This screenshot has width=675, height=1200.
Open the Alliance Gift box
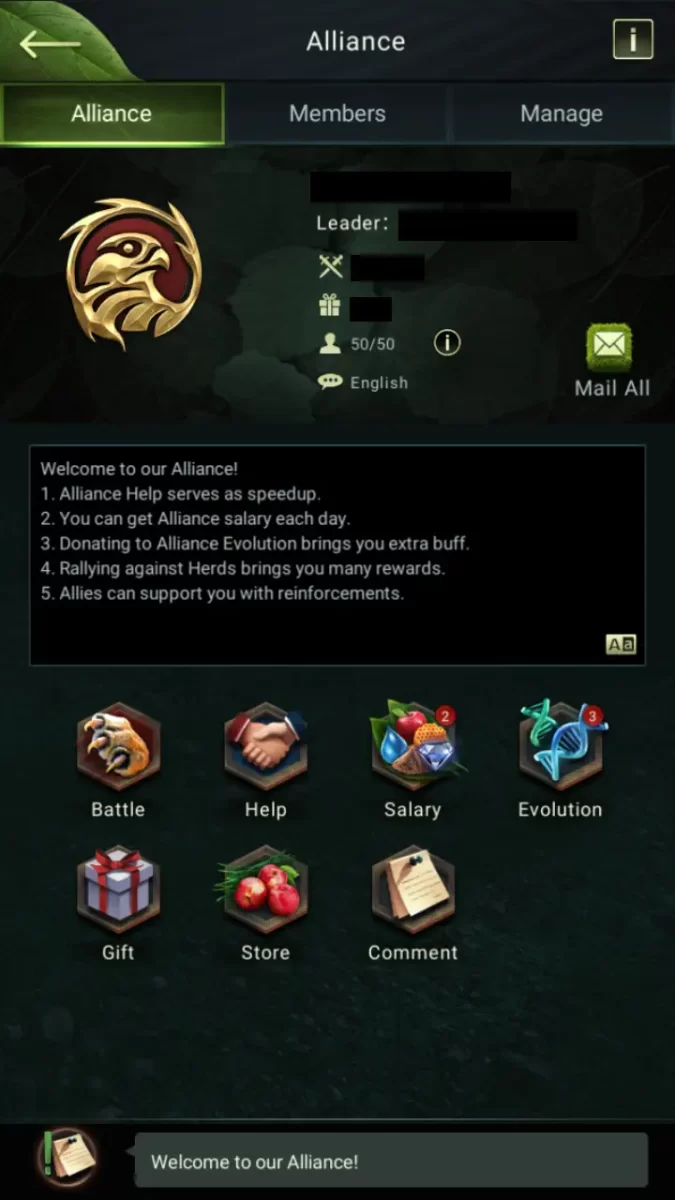point(118,888)
